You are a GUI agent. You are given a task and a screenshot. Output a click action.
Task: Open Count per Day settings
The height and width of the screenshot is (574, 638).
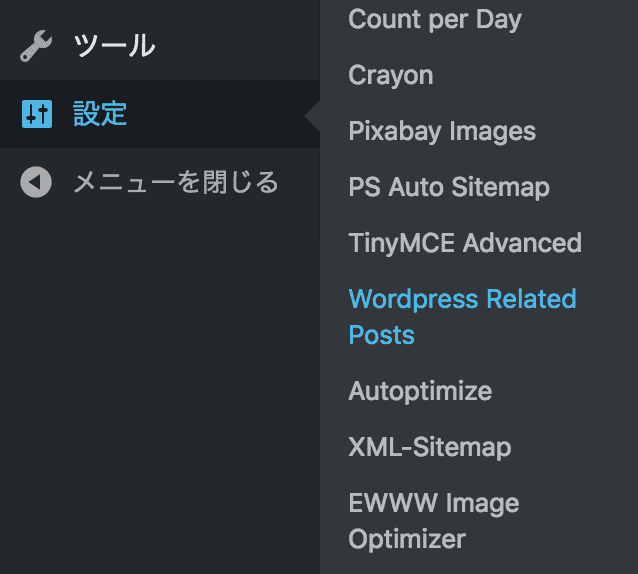pos(434,19)
